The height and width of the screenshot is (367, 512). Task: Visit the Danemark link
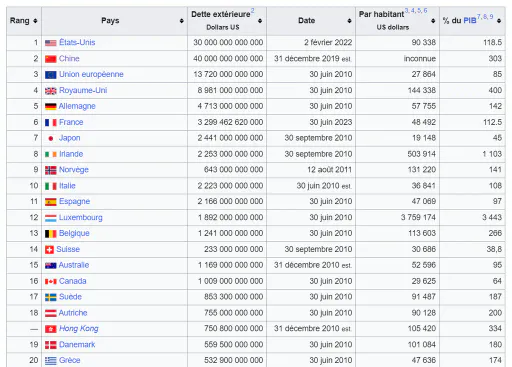coord(77,345)
